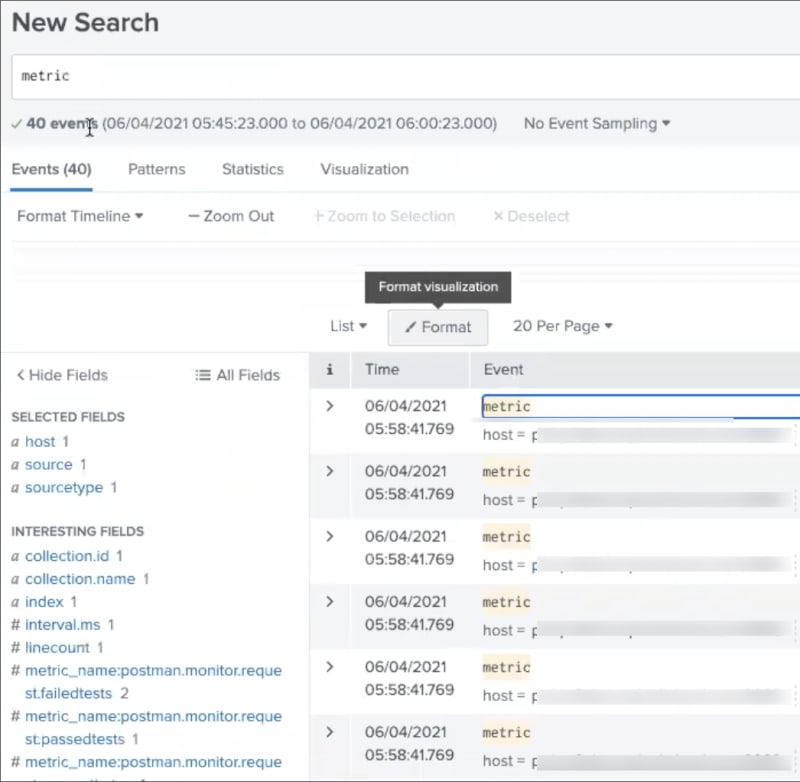Open the Visualization tab
800x782 pixels.
click(x=364, y=169)
